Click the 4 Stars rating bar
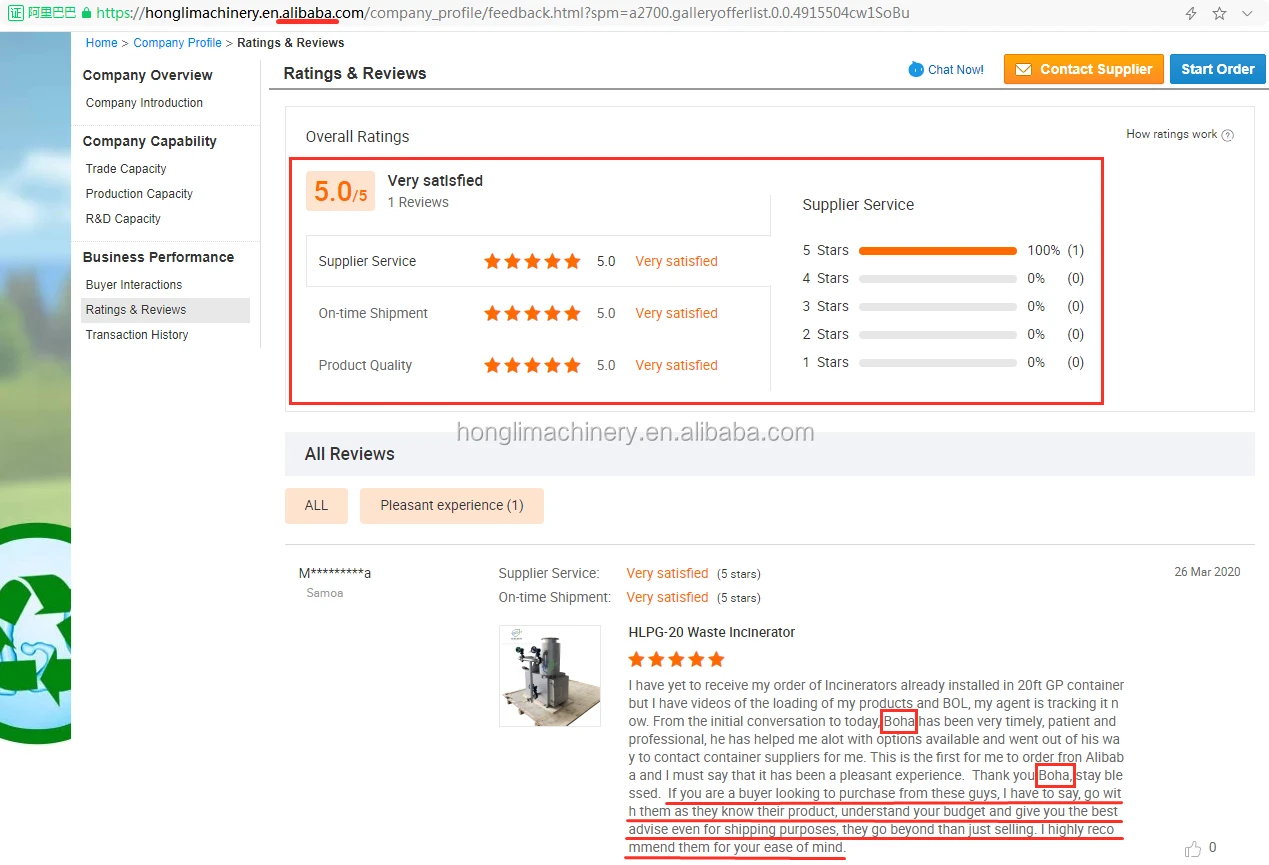The width and height of the screenshot is (1269, 865). [938, 278]
